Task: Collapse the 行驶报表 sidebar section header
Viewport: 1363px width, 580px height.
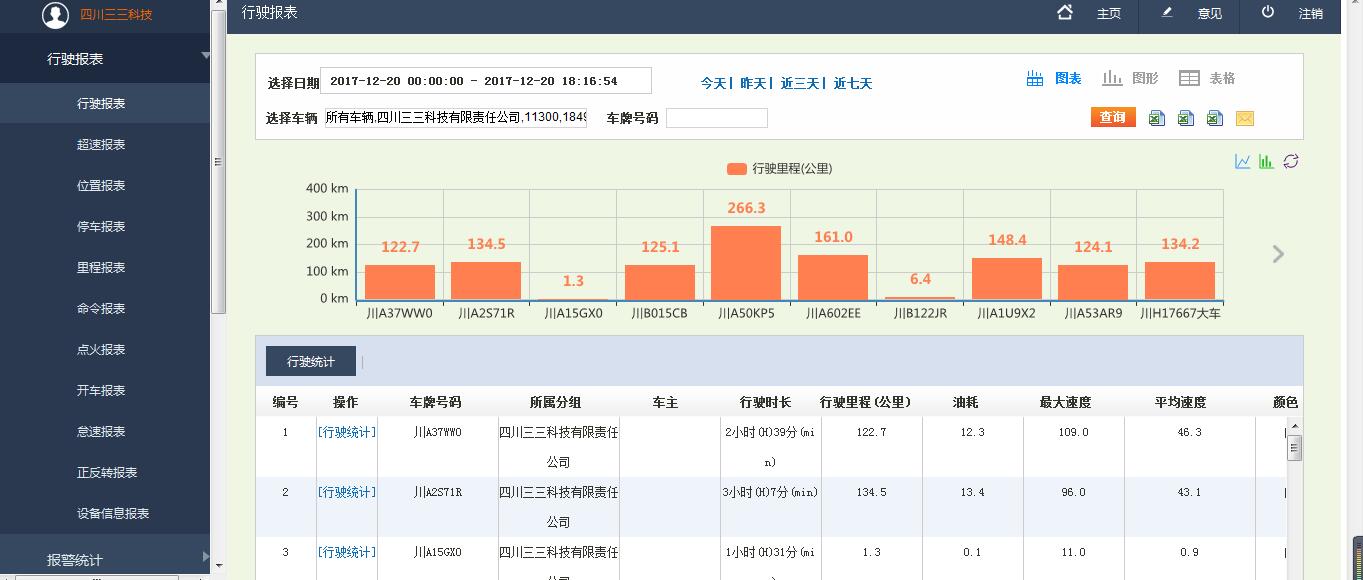Action: [x=105, y=59]
